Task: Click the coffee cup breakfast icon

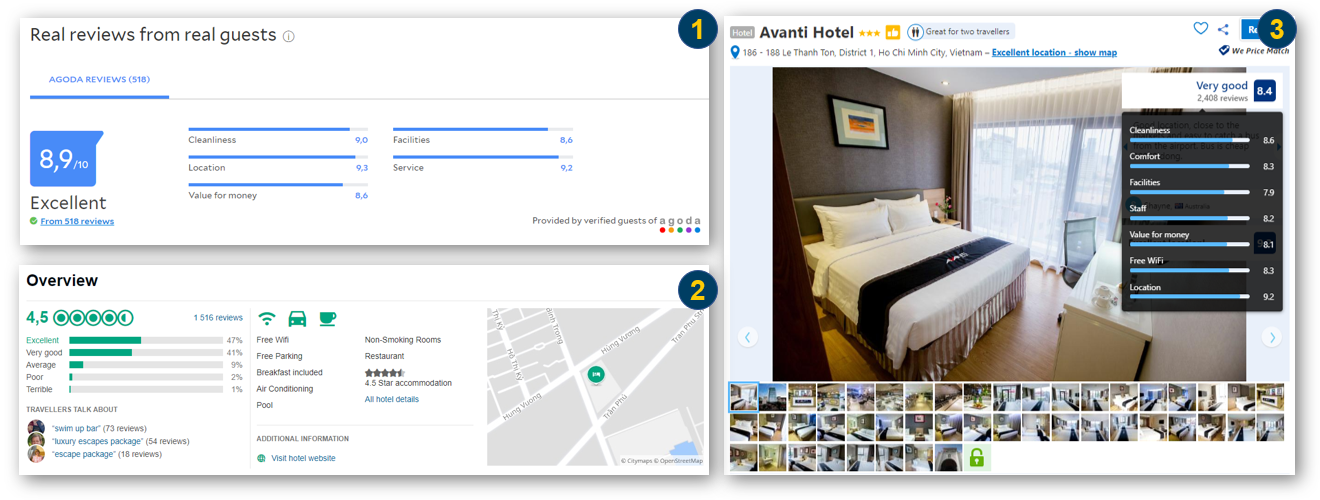Action: pyautogui.click(x=328, y=319)
